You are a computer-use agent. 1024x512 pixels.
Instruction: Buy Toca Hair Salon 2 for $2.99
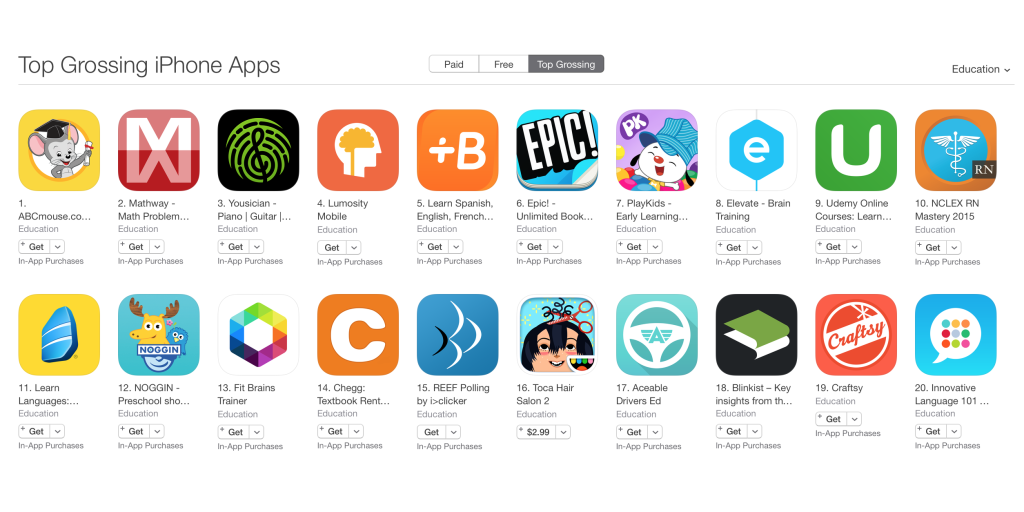pyautogui.click(x=536, y=432)
